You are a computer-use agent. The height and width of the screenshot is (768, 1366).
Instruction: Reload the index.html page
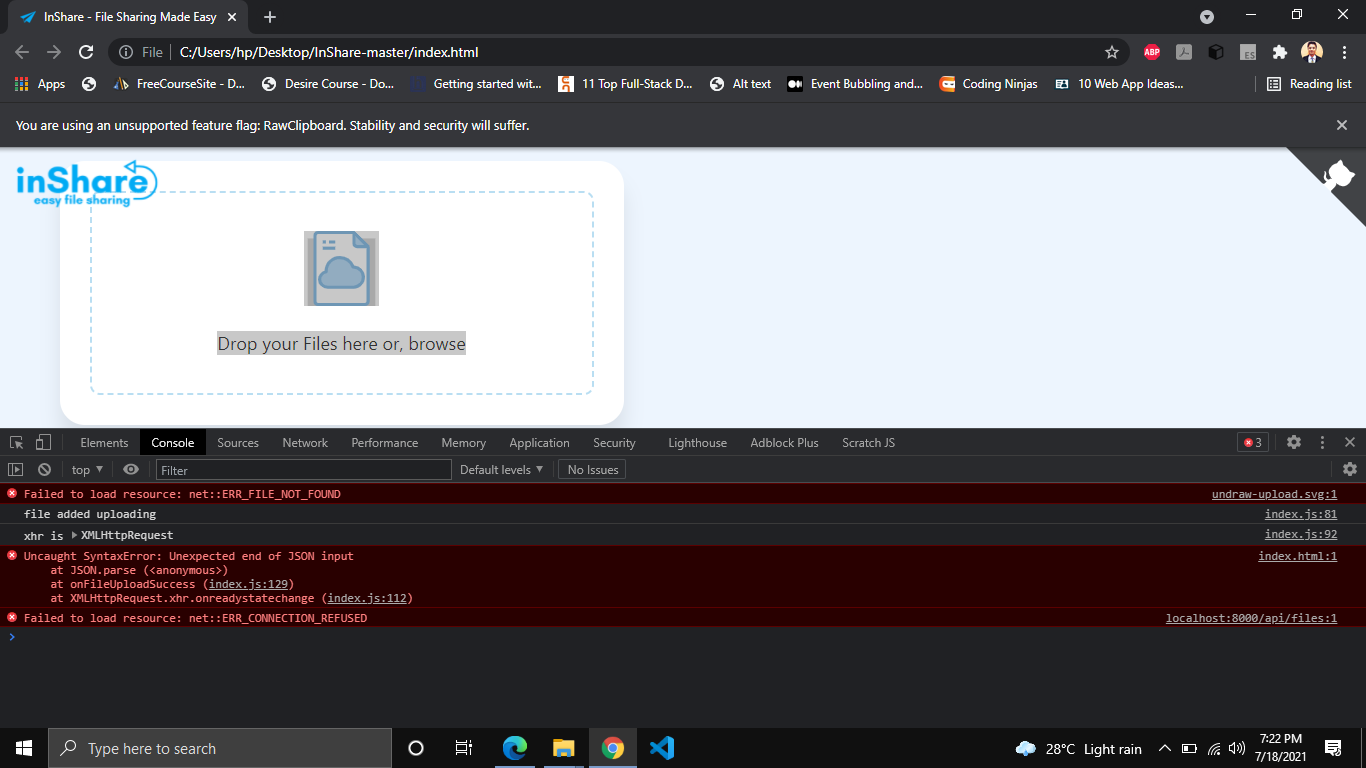(85, 51)
